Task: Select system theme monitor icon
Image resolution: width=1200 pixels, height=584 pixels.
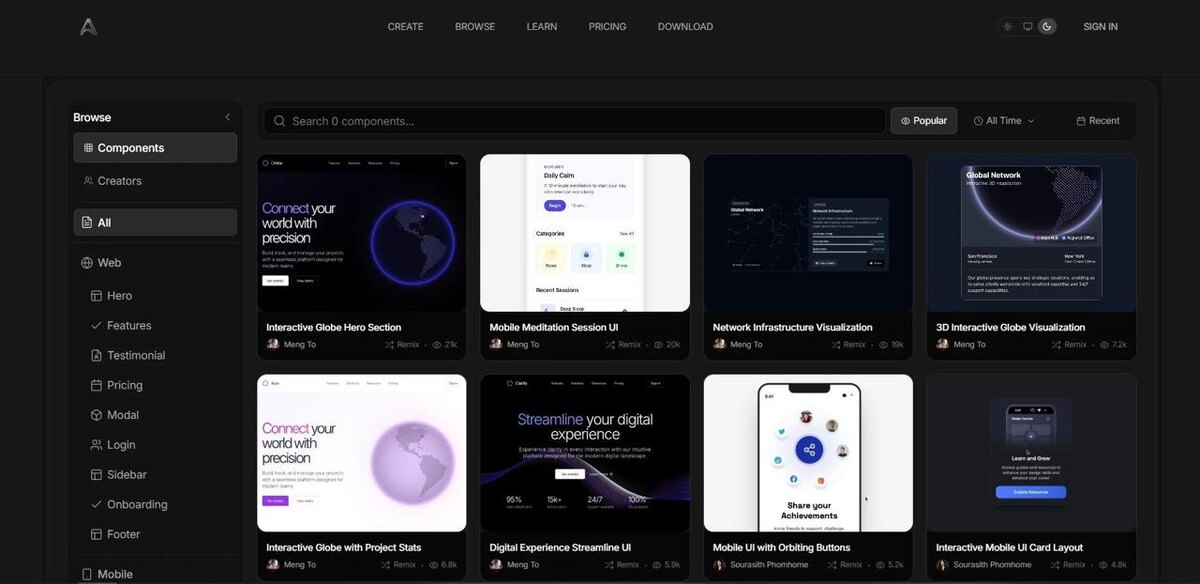Action: pyautogui.click(x=1027, y=27)
